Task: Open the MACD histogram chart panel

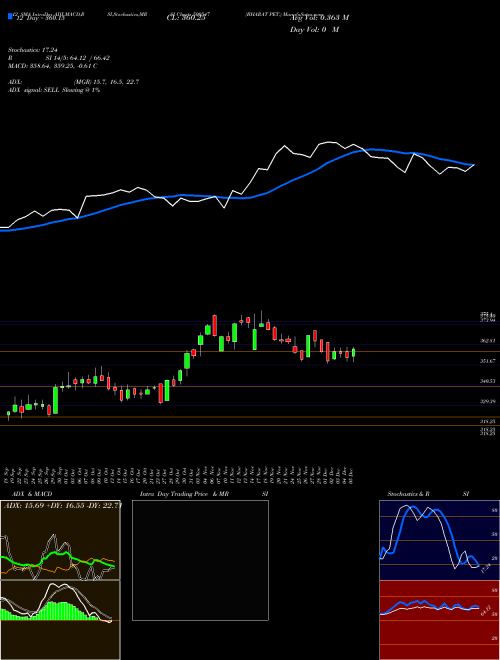Action: pos(60,620)
